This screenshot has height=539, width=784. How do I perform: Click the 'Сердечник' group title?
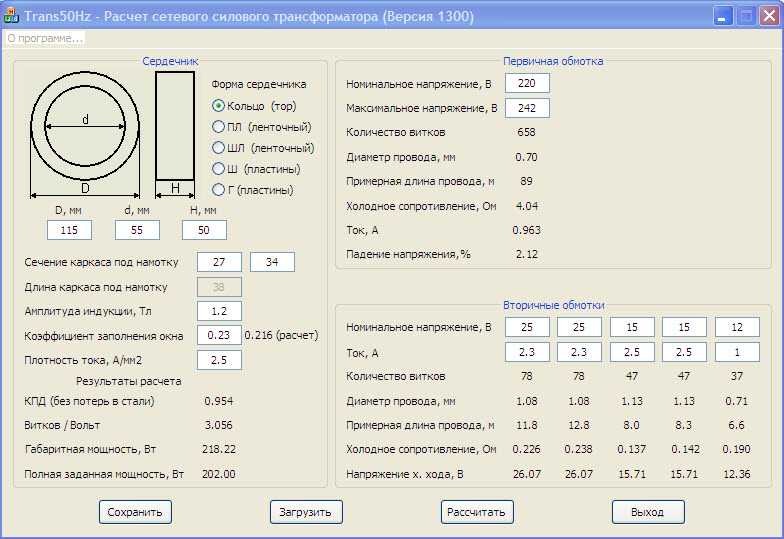[x=170, y=61]
